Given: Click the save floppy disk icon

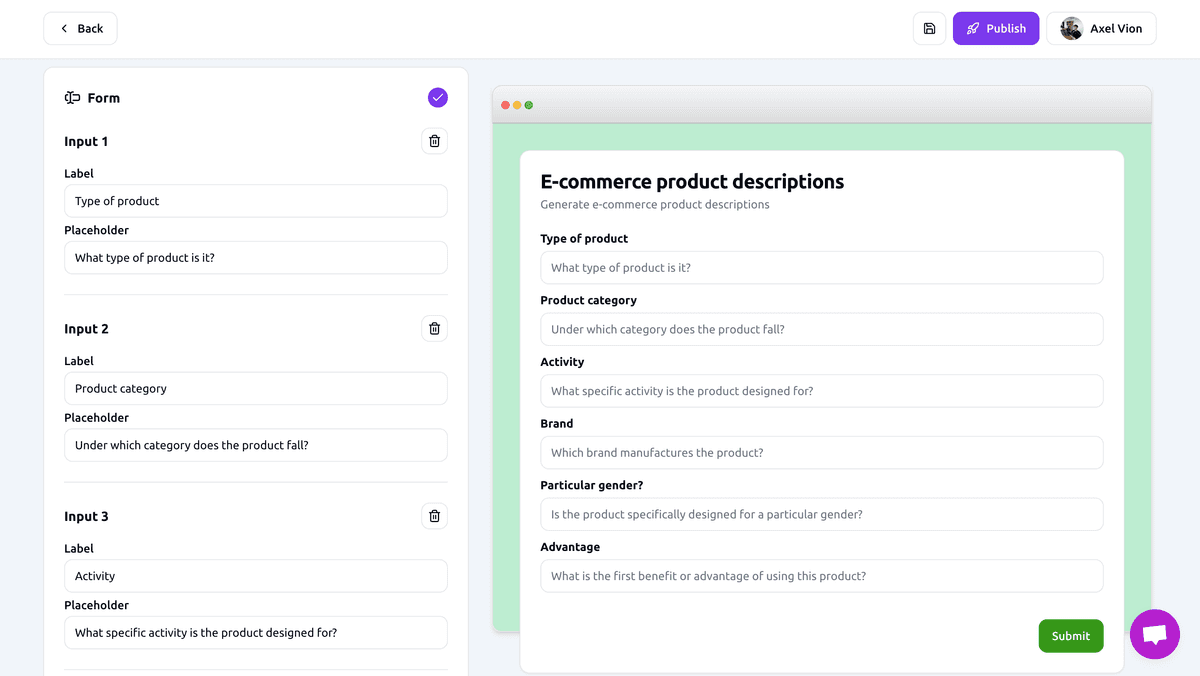Looking at the screenshot, I should 929,29.
